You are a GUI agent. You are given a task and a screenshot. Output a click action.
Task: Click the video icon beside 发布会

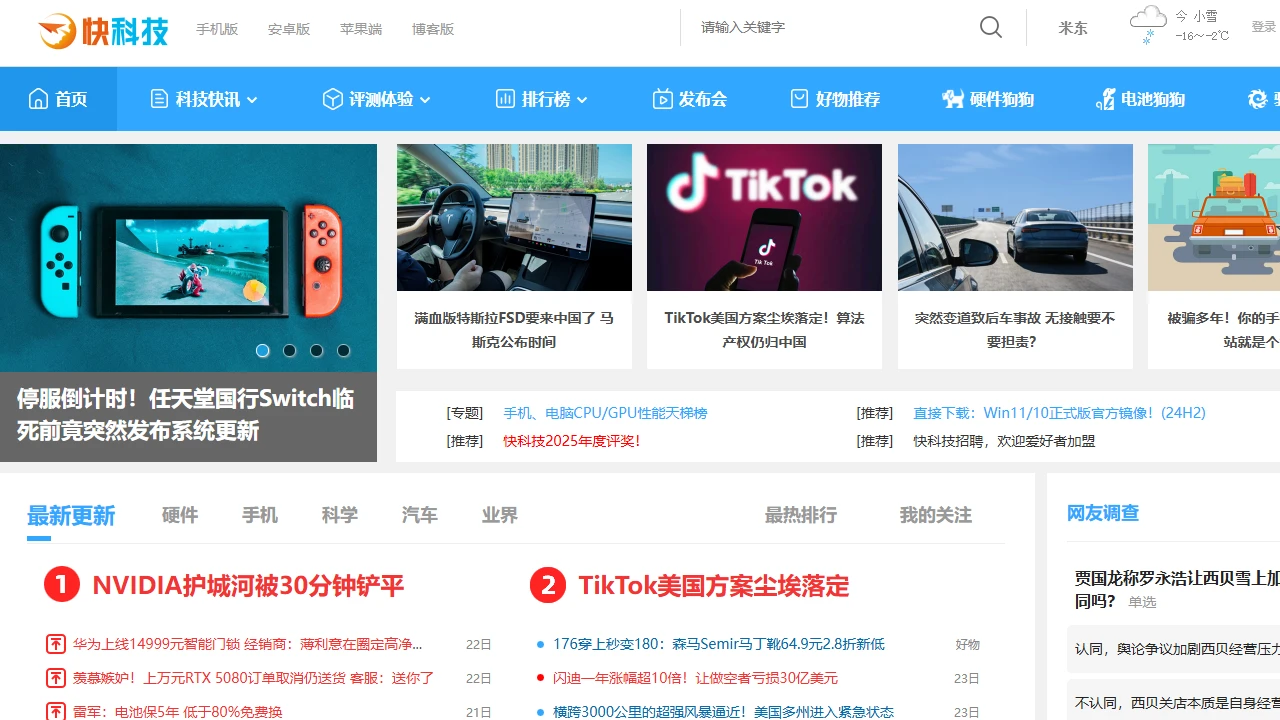click(661, 99)
